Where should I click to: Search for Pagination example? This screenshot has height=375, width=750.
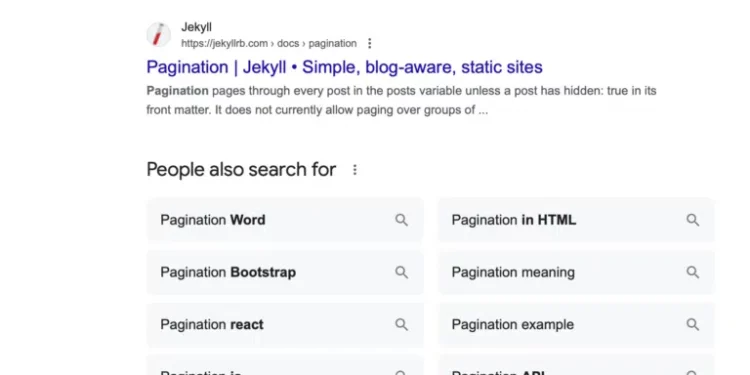coord(576,324)
